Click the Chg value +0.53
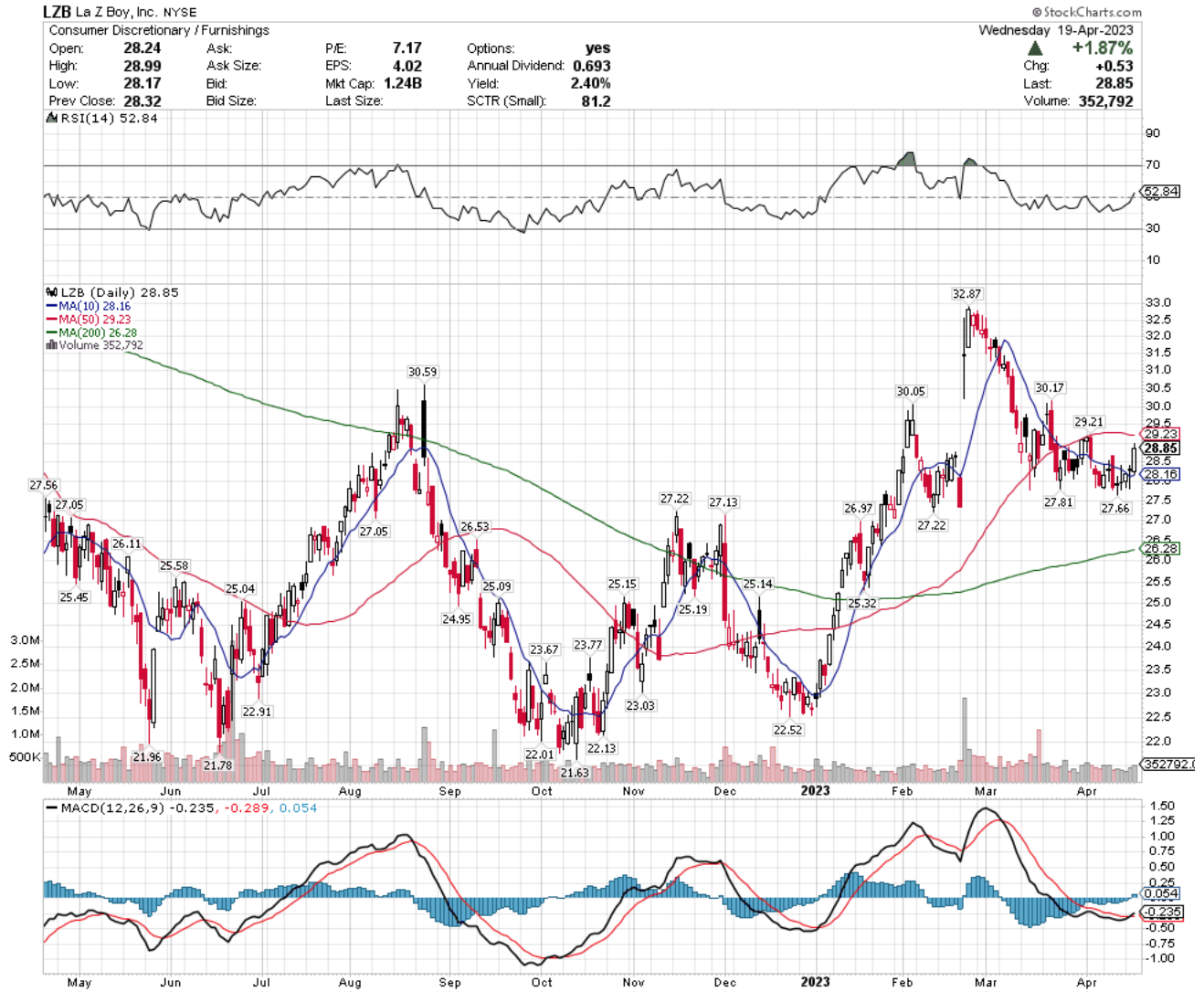Viewport: 1204px width, 992px height. tap(1114, 66)
